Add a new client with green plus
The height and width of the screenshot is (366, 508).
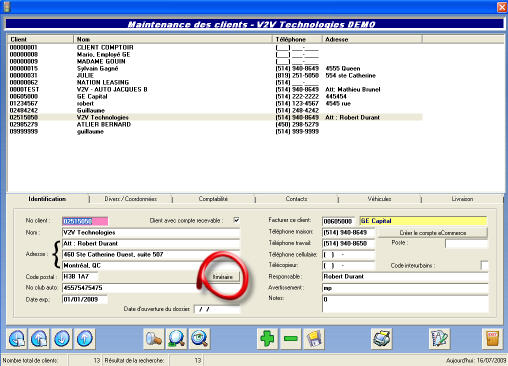[x=267, y=339]
